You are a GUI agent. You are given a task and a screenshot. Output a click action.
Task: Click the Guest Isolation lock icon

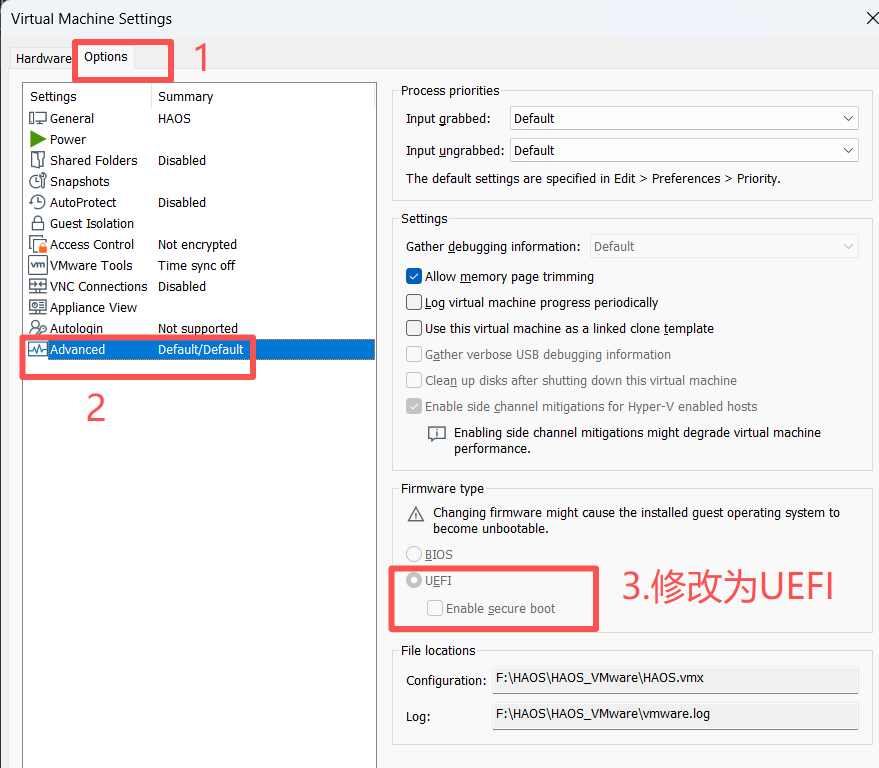tap(38, 223)
